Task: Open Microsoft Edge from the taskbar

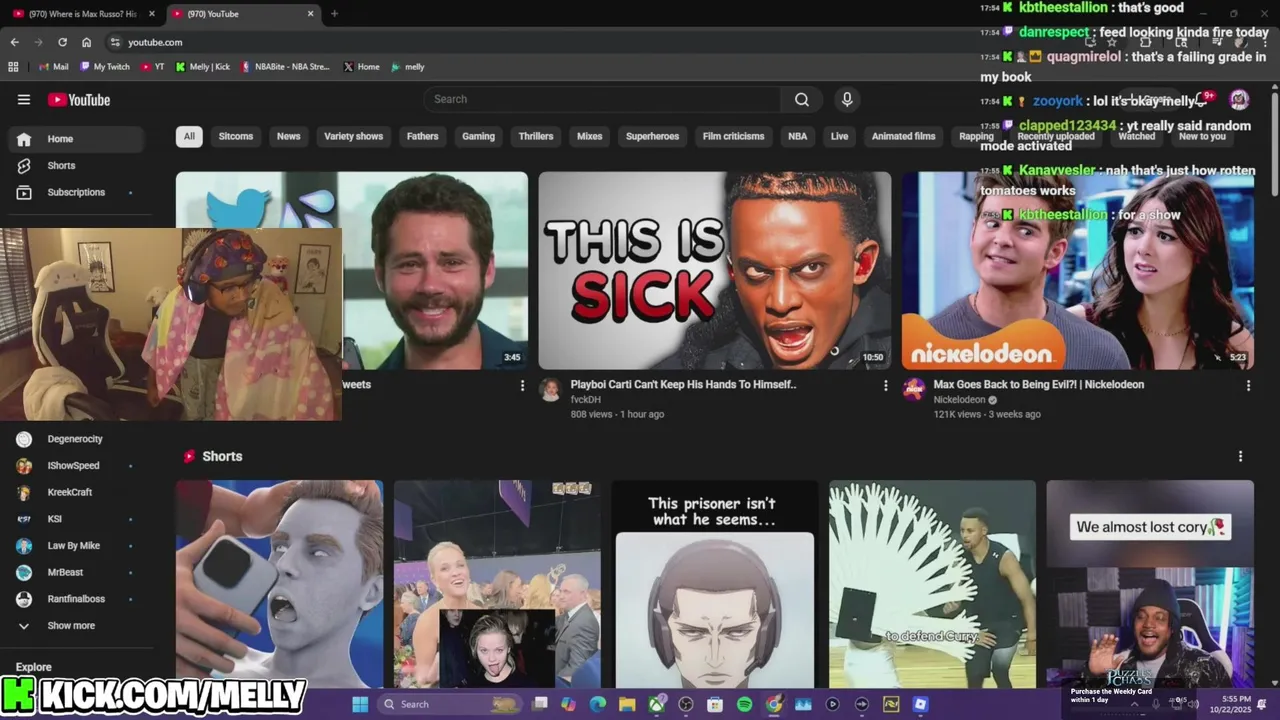Action: 598,704
